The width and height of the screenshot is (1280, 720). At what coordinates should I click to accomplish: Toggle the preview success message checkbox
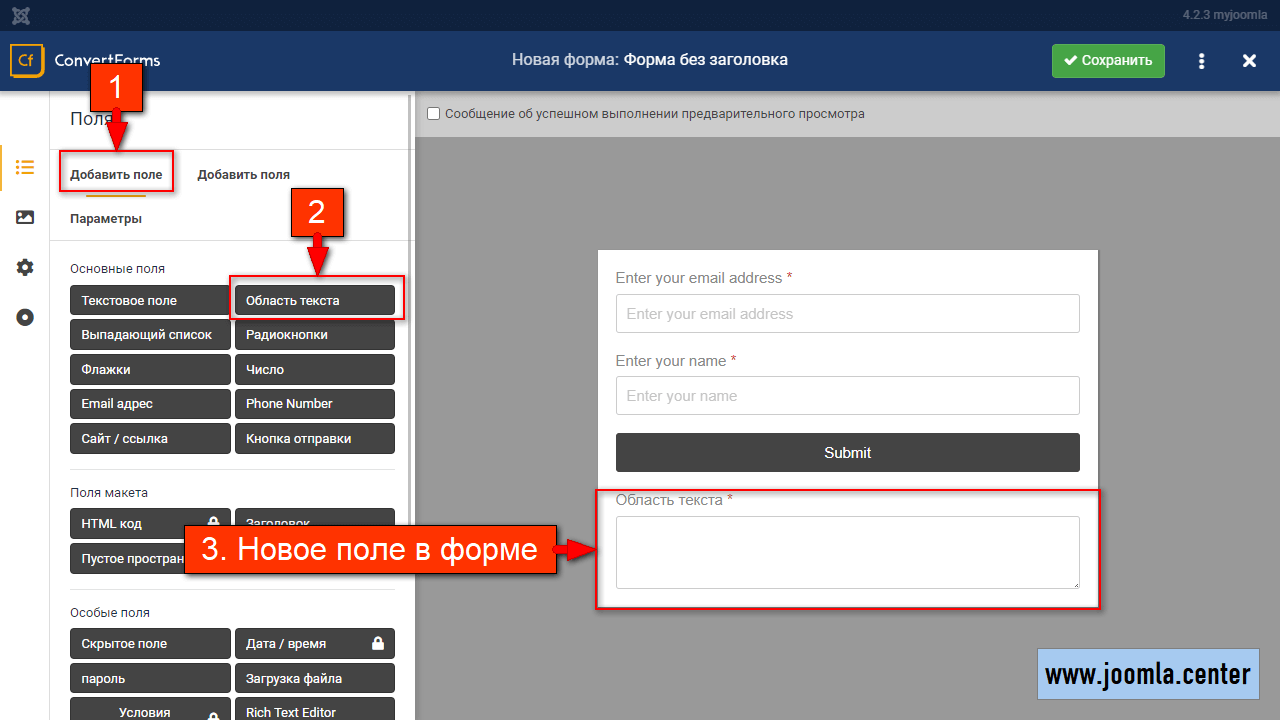[x=434, y=114]
